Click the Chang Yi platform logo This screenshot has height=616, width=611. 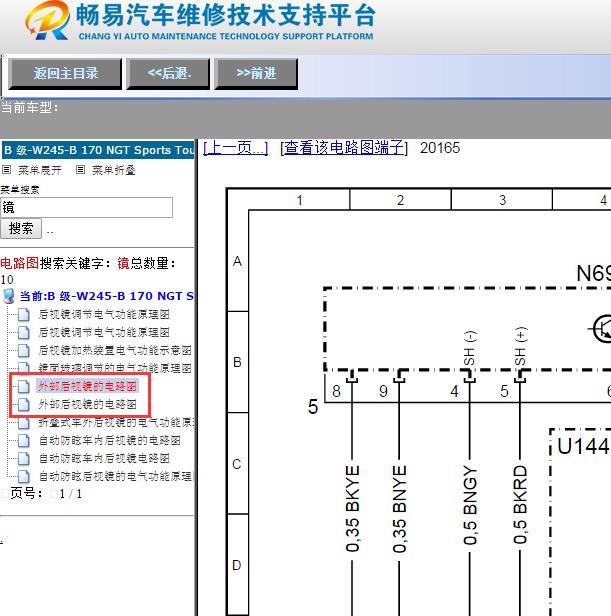tap(47, 20)
